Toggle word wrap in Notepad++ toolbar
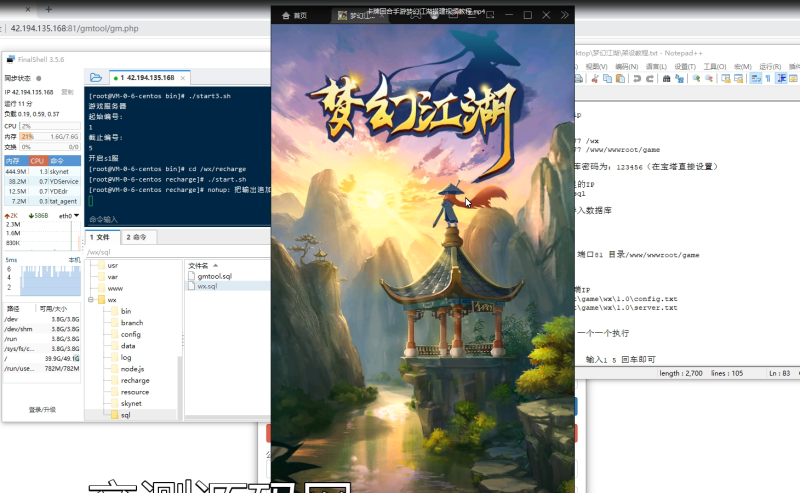 (x=756, y=79)
